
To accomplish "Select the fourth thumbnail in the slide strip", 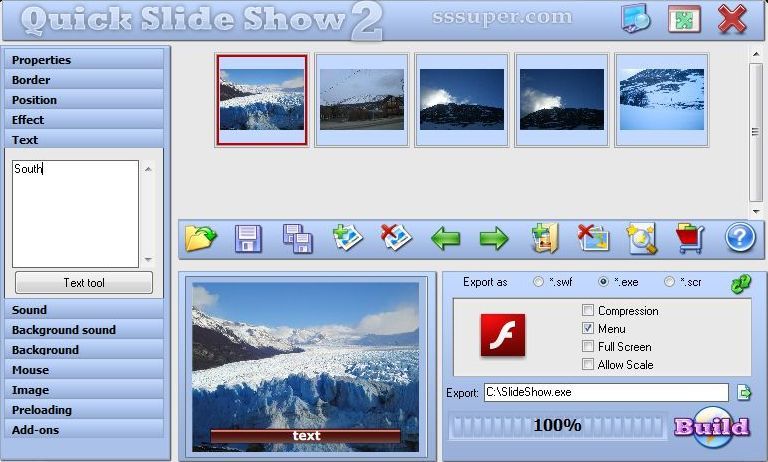I will pos(562,100).
